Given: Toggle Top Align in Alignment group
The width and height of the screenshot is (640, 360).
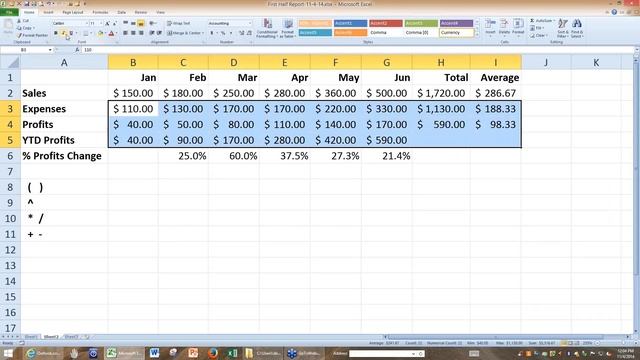Looking at the screenshot, I should pyautogui.click(x=125, y=23).
